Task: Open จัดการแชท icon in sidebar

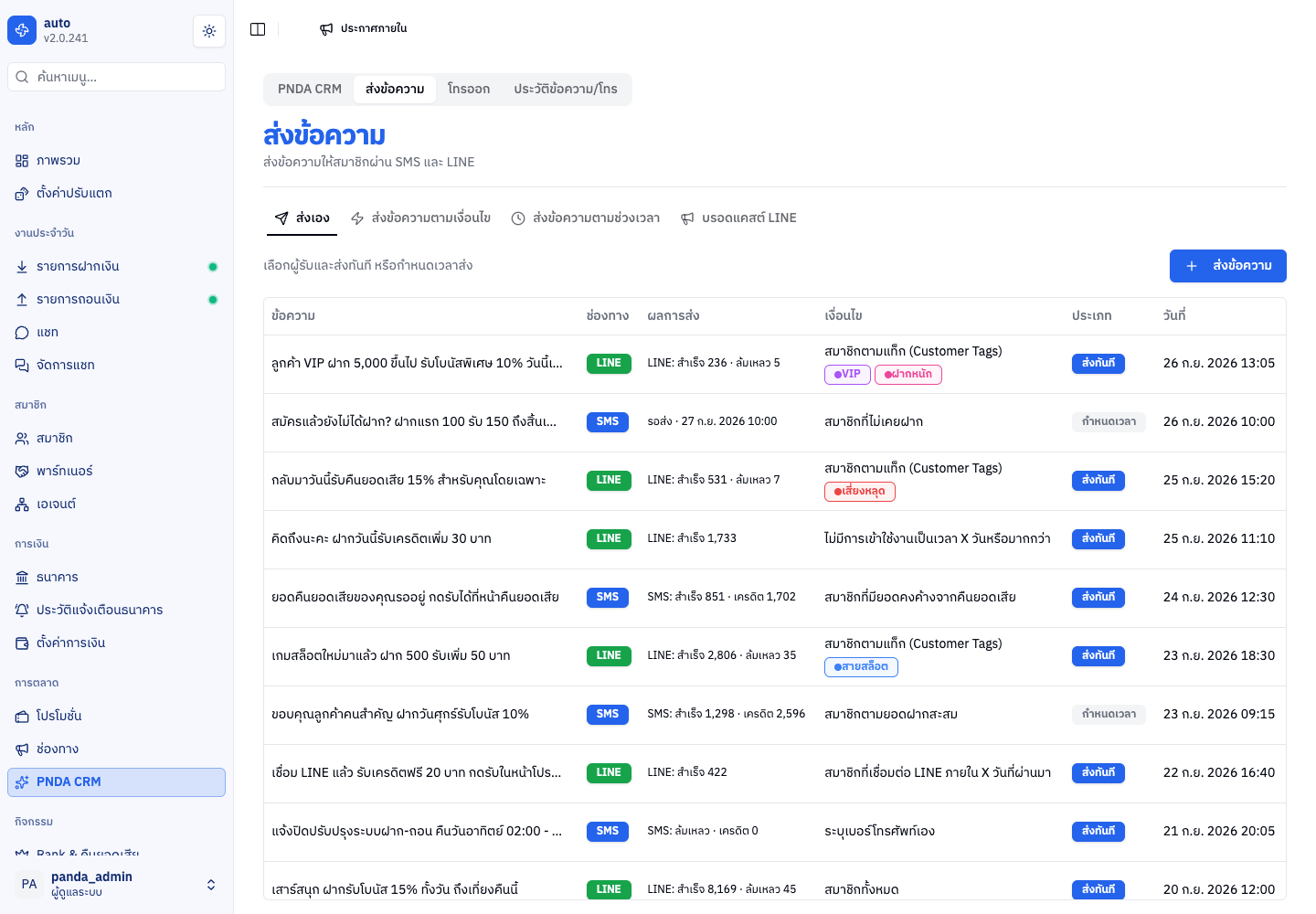Action: [22, 366]
